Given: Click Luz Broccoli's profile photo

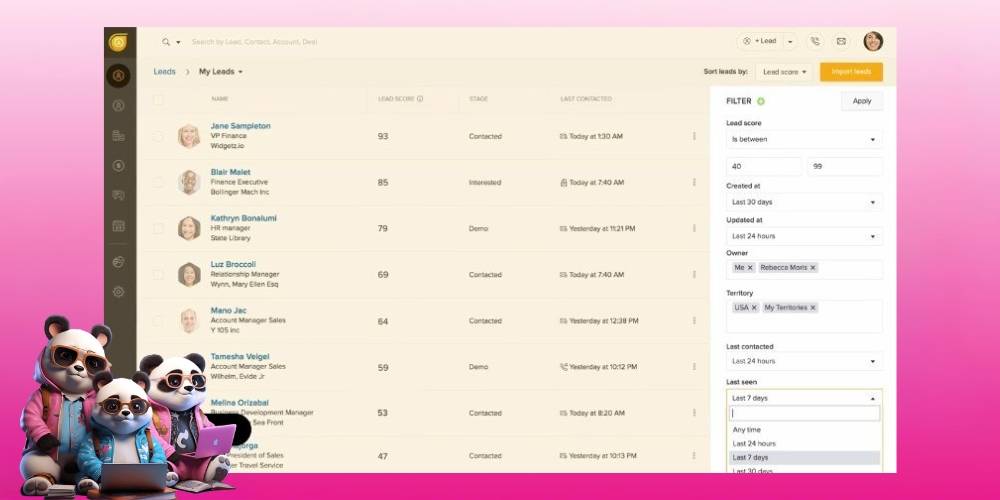Looking at the screenshot, I should point(189,275).
